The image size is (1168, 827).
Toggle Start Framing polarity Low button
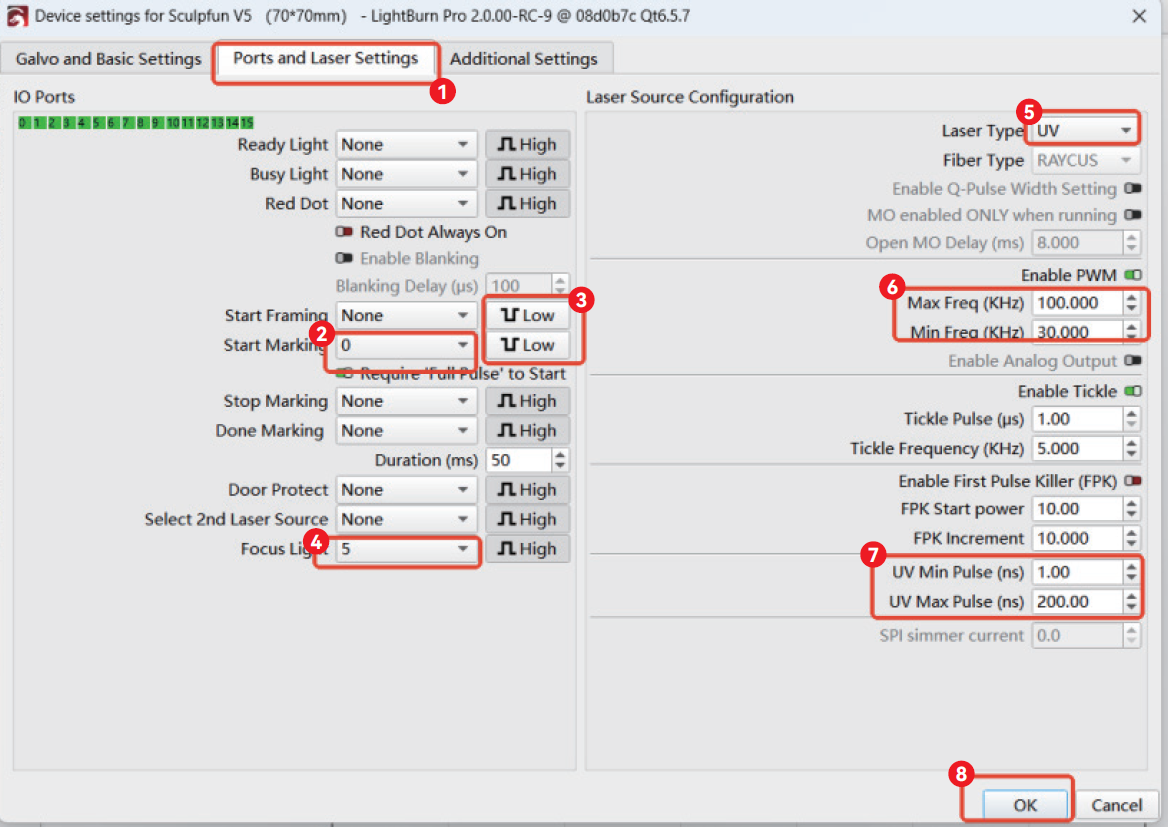click(x=527, y=316)
